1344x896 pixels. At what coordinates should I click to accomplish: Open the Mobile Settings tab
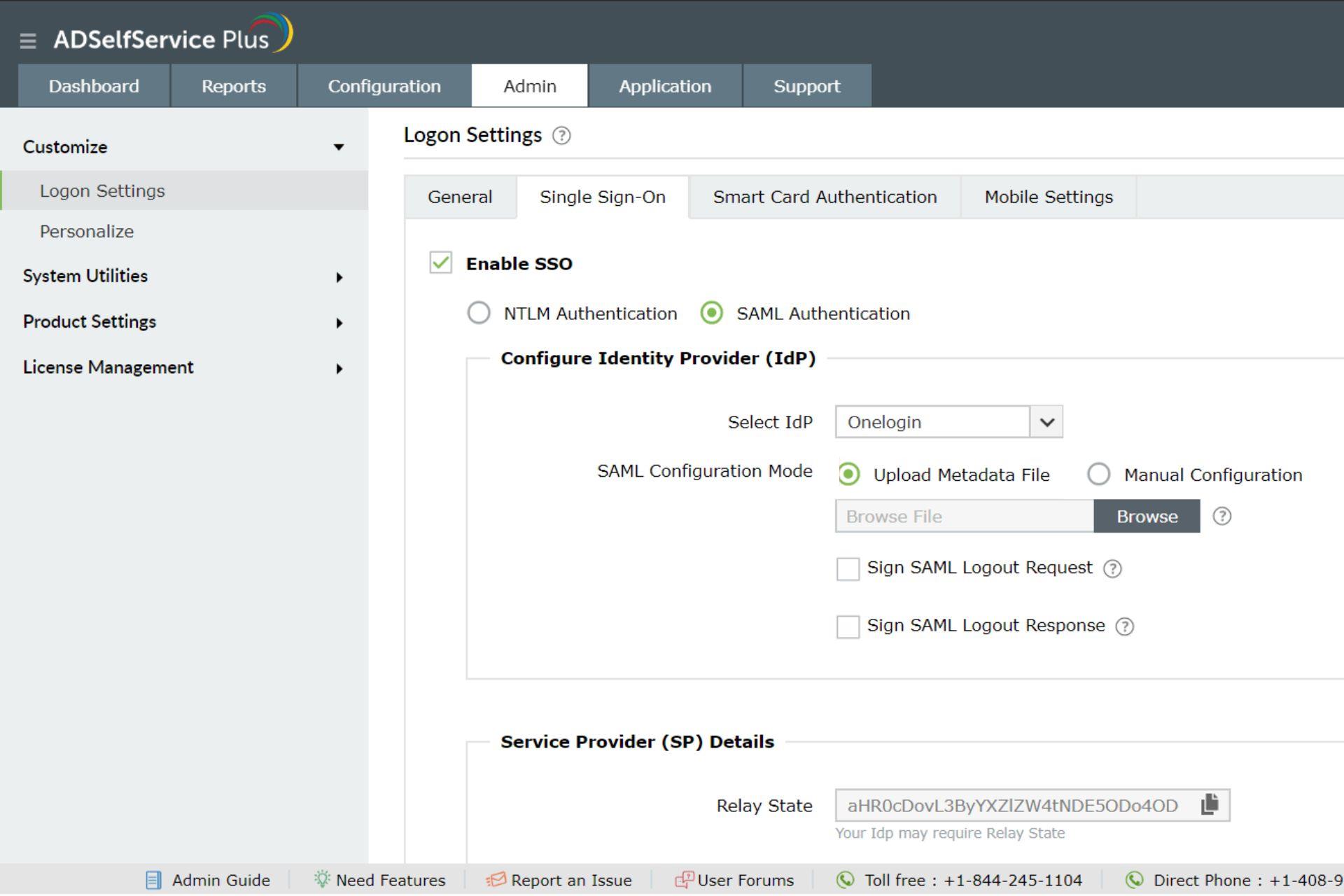click(1049, 197)
